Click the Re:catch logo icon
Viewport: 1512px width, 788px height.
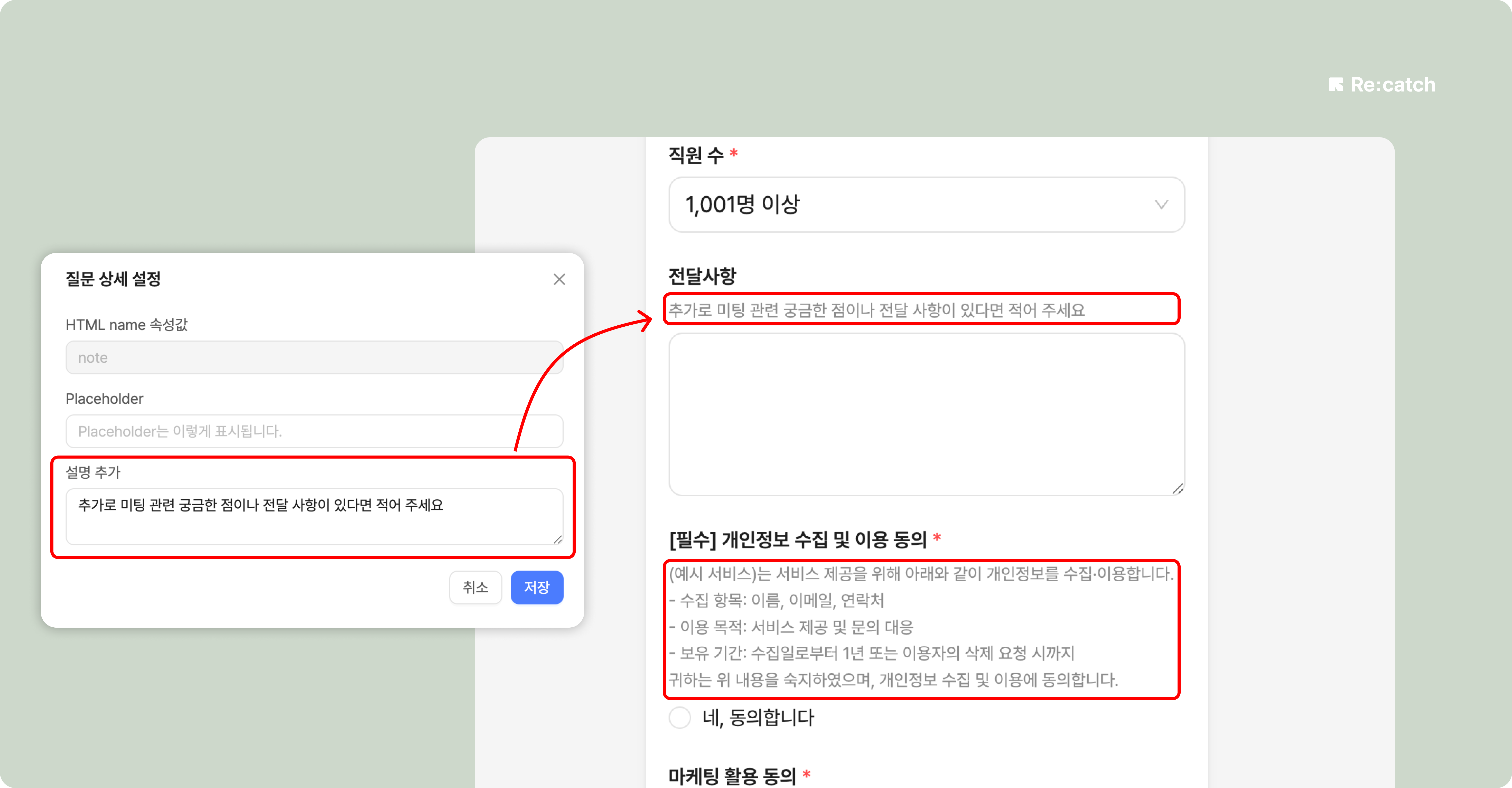tap(1336, 85)
